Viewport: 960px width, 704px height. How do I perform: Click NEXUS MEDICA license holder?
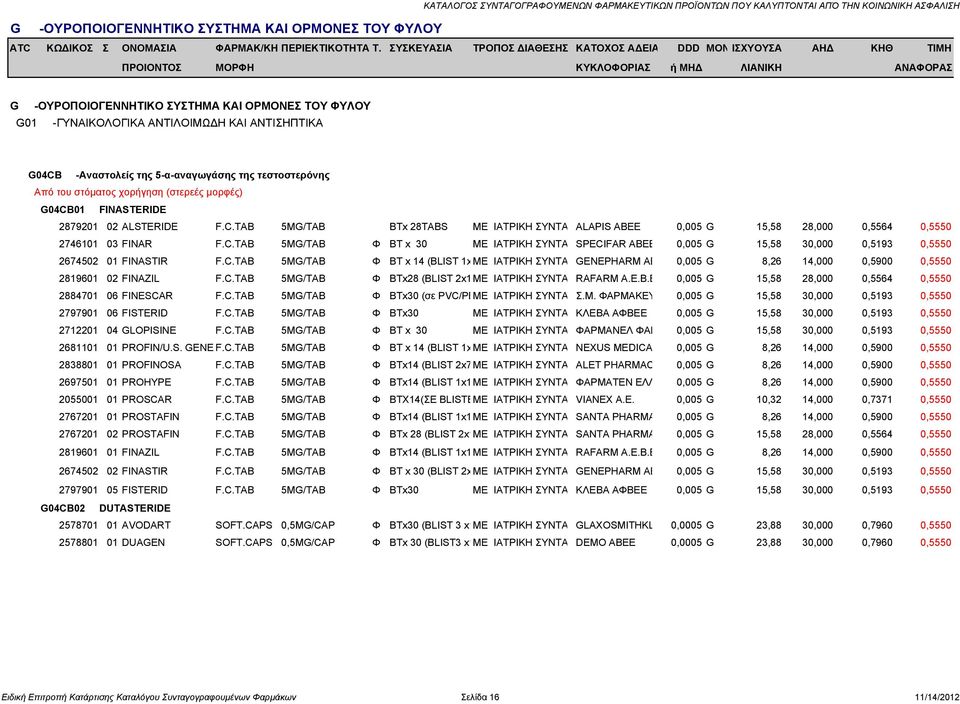pyautogui.click(x=614, y=348)
